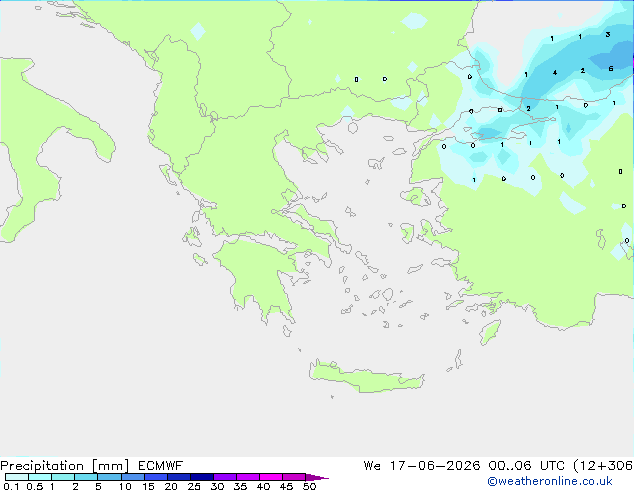Click the '20' legend scale label
The width and height of the screenshot is (634, 490).
click(171, 486)
